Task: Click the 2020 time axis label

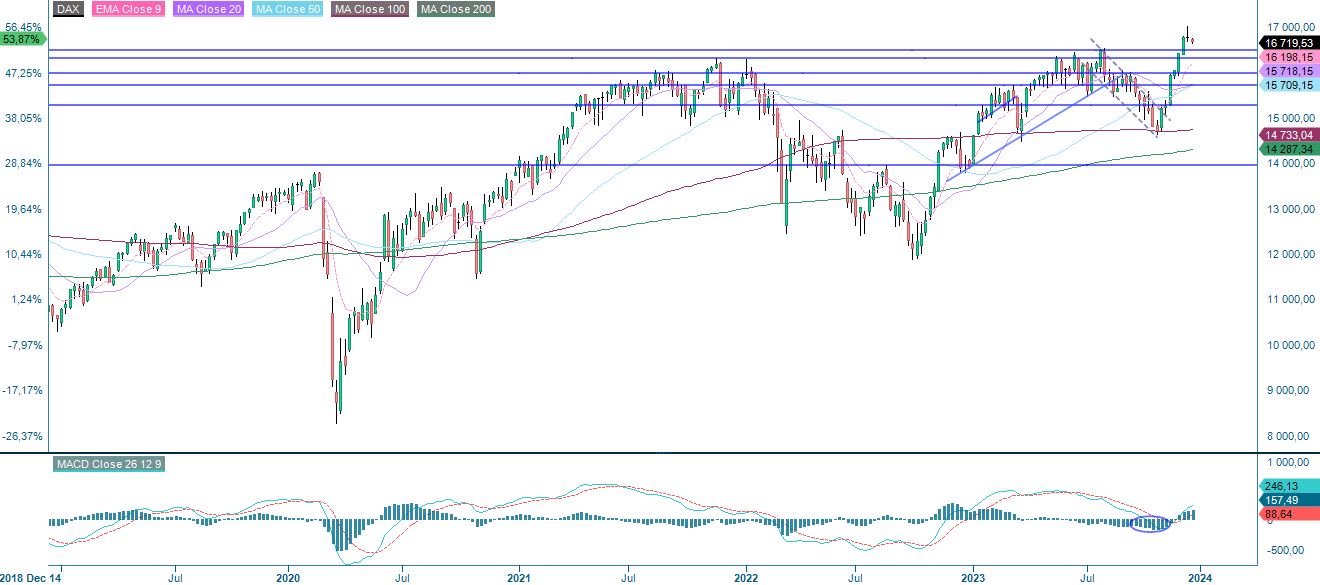Action: click(x=288, y=577)
